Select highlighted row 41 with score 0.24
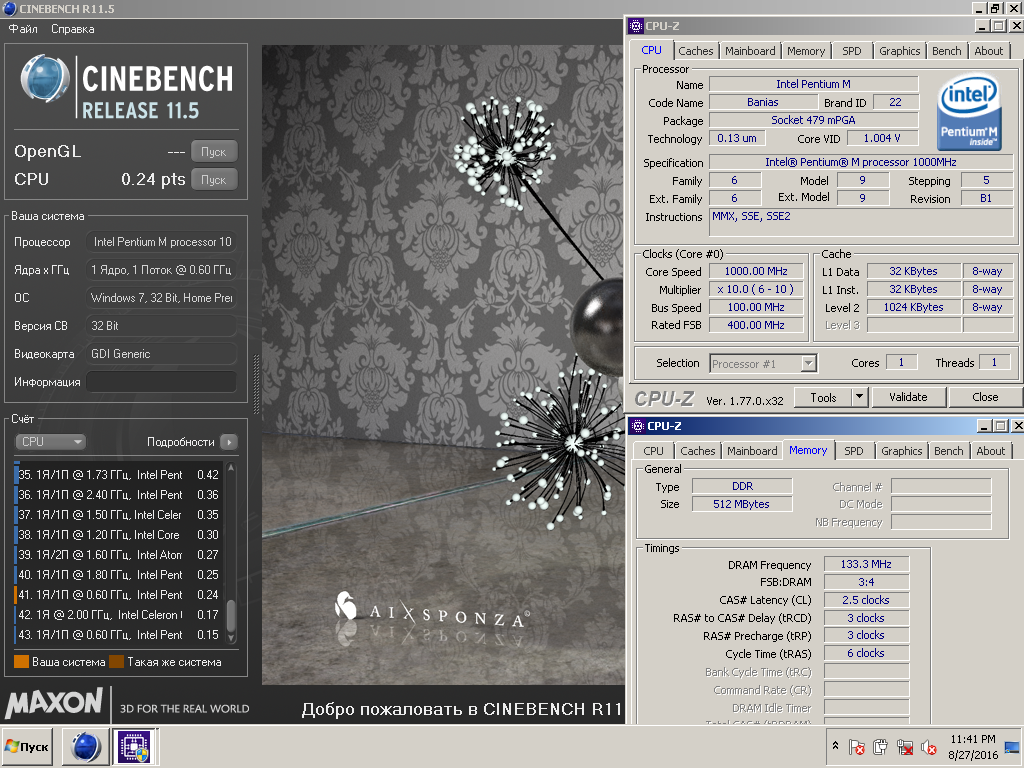 click(x=119, y=595)
